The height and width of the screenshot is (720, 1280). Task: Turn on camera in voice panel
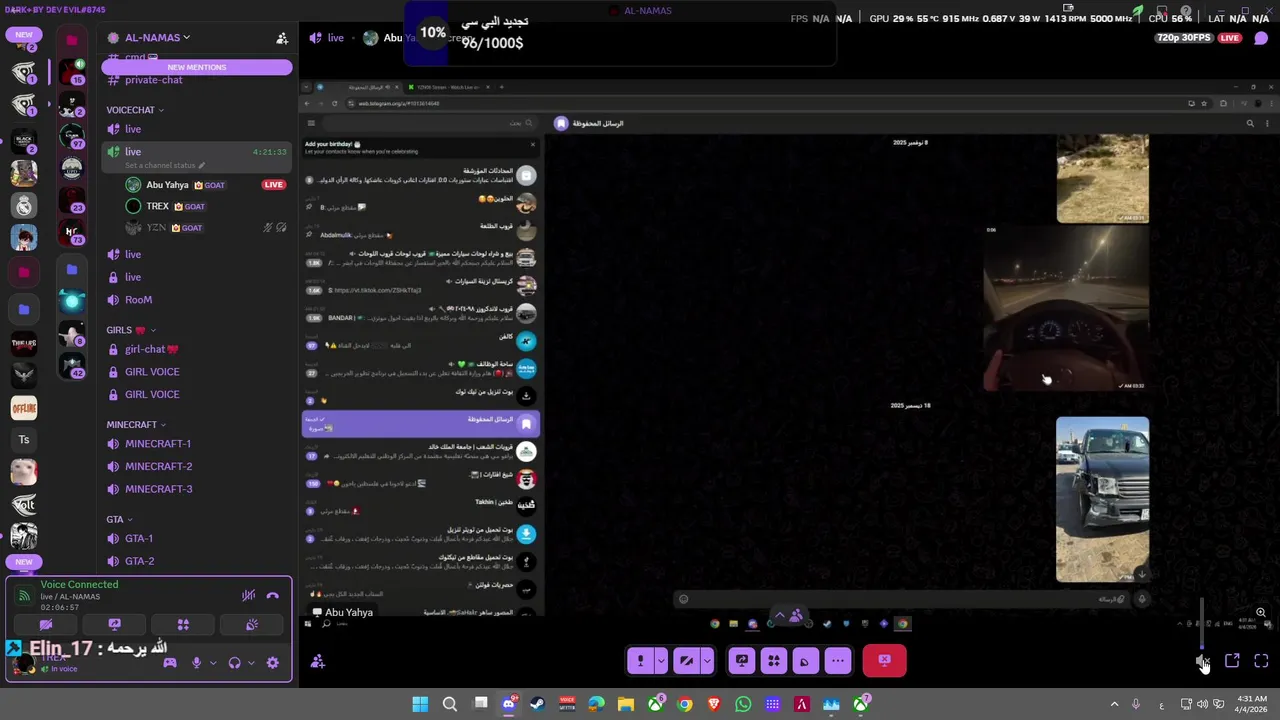[x=46, y=624]
